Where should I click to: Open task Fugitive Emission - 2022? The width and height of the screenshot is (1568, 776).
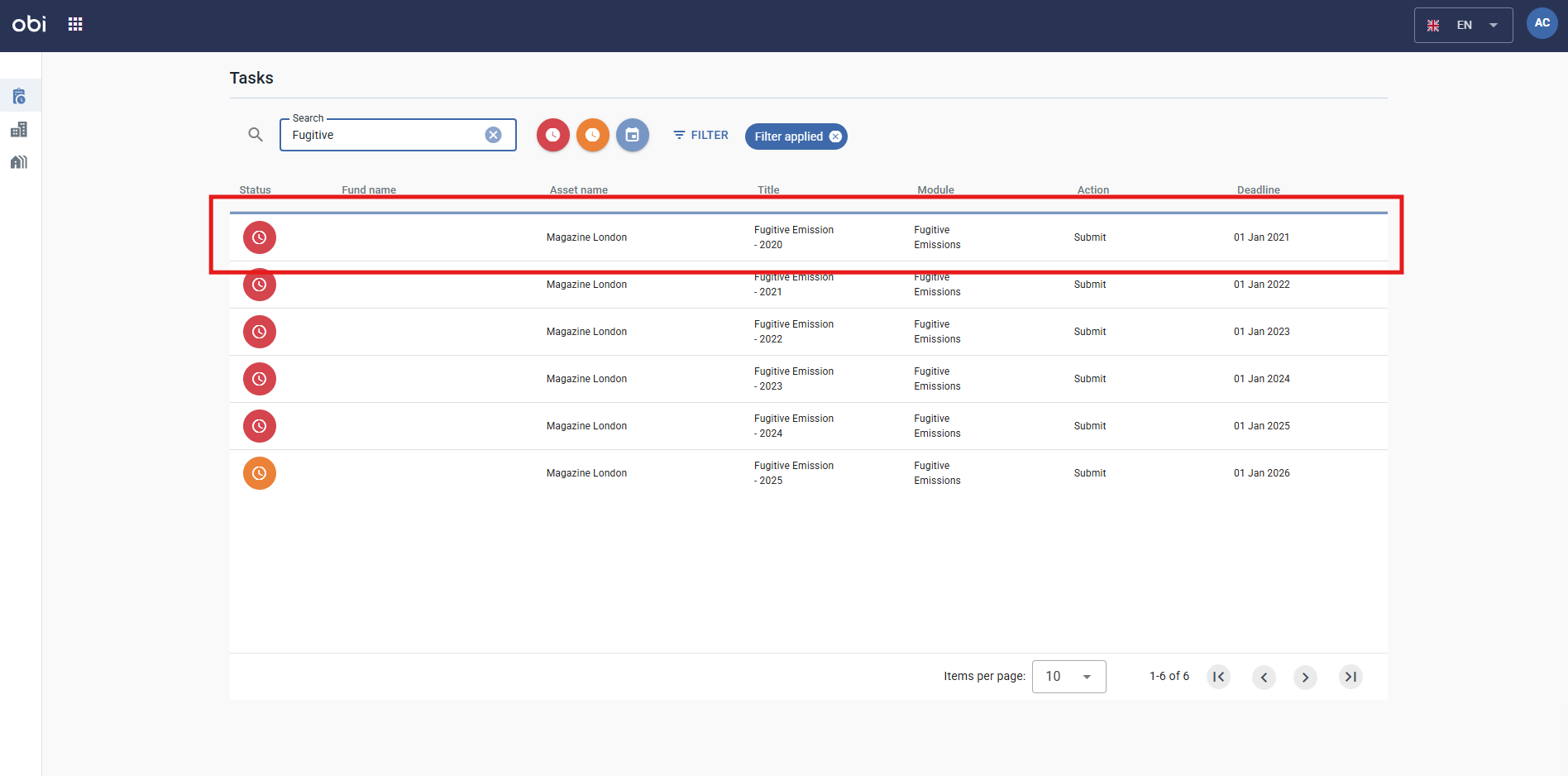tap(794, 332)
